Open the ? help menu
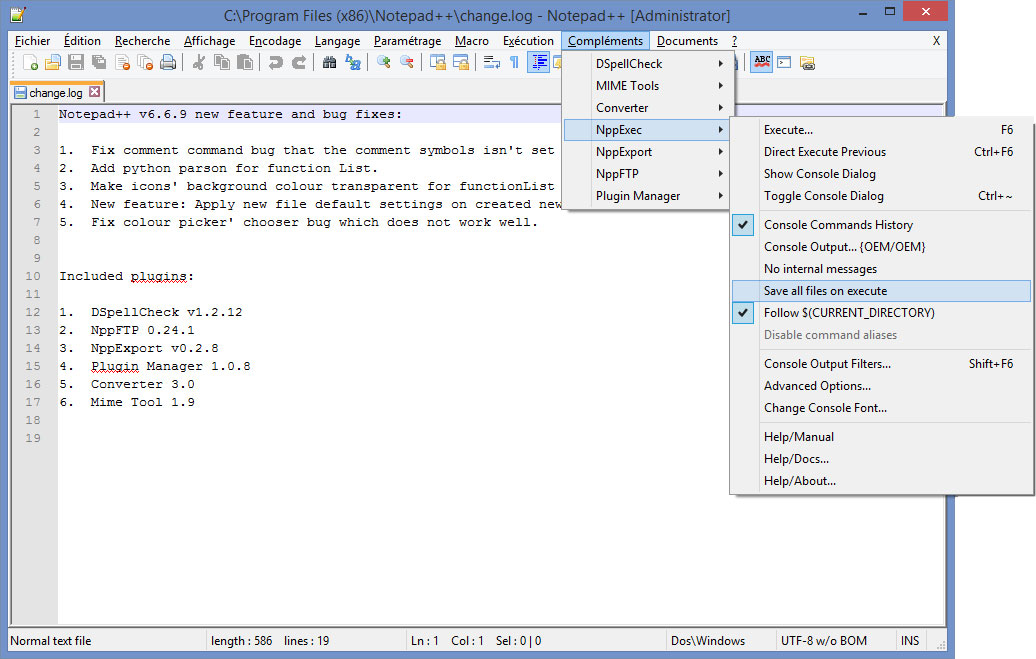Viewport: 1036px width, 659px height. pyautogui.click(x=734, y=41)
